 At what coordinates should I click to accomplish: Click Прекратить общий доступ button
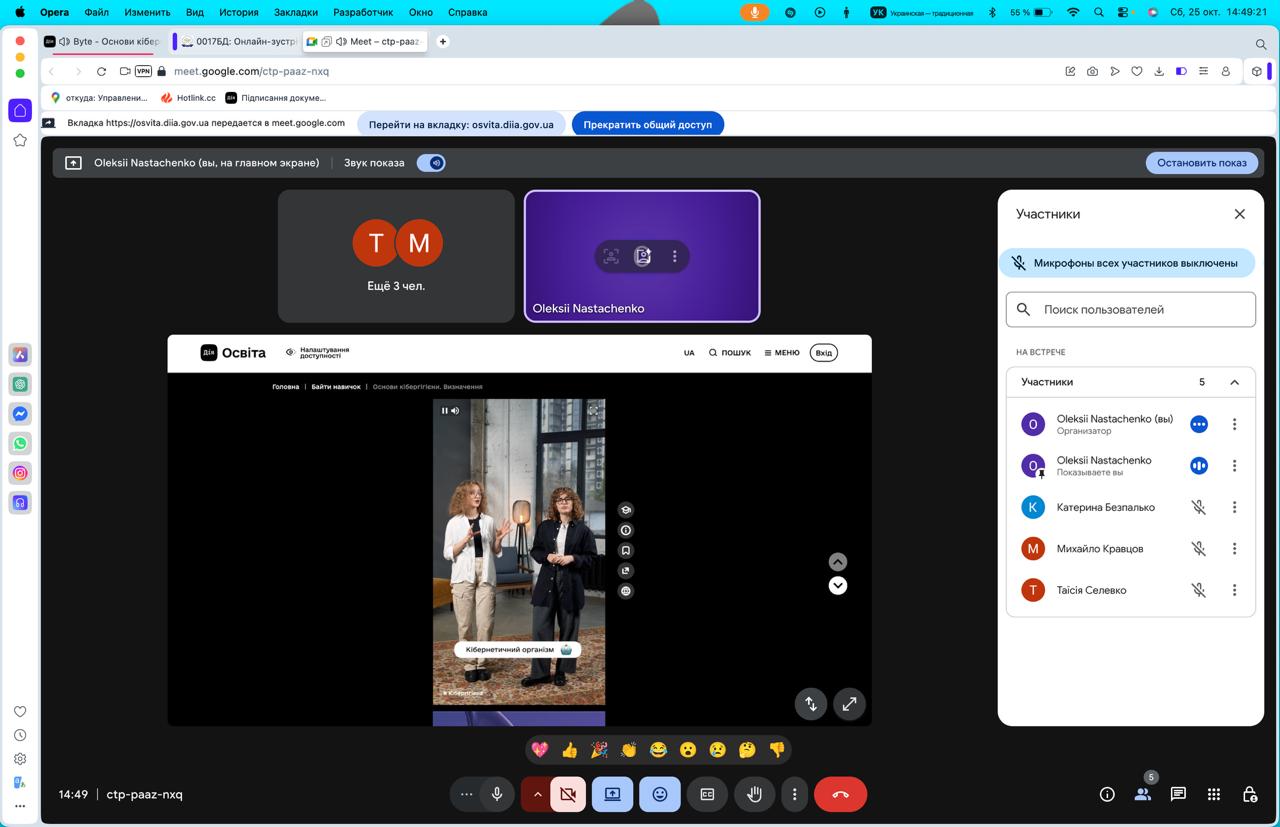point(647,124)
